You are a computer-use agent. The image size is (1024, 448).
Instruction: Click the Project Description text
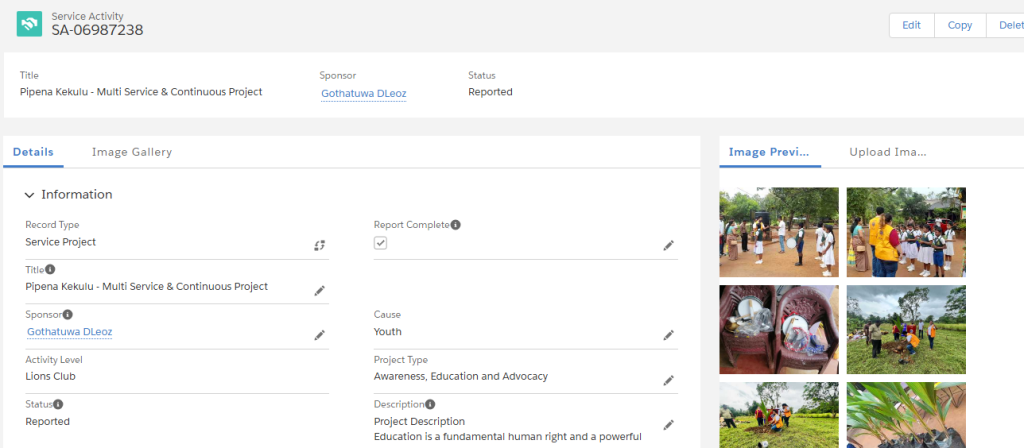click(419, 422)
